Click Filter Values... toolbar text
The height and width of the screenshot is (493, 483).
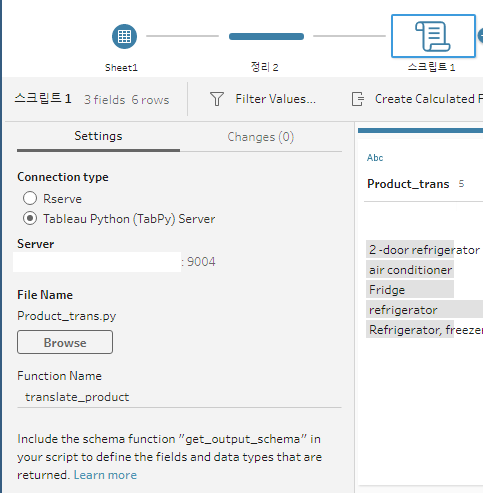[275, 99]
